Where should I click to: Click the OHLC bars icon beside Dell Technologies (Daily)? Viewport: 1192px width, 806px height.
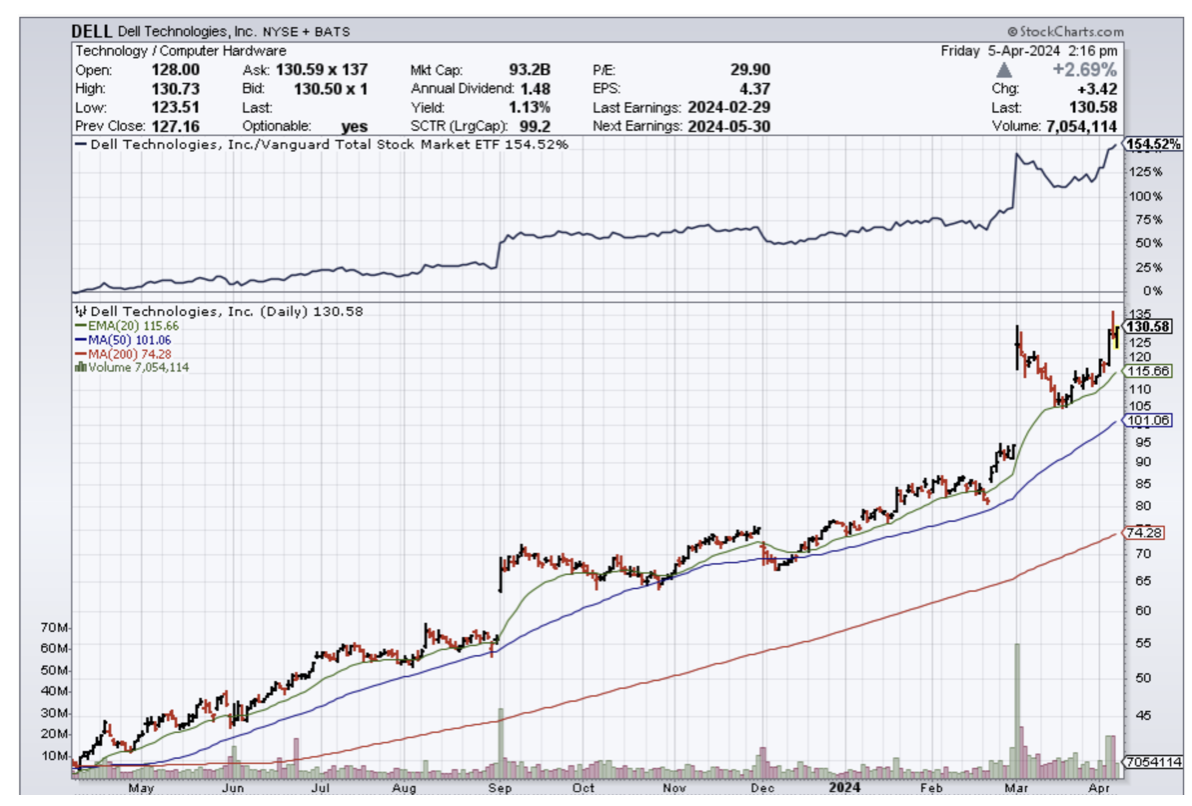pyautogui.click(x=81, y=311)
